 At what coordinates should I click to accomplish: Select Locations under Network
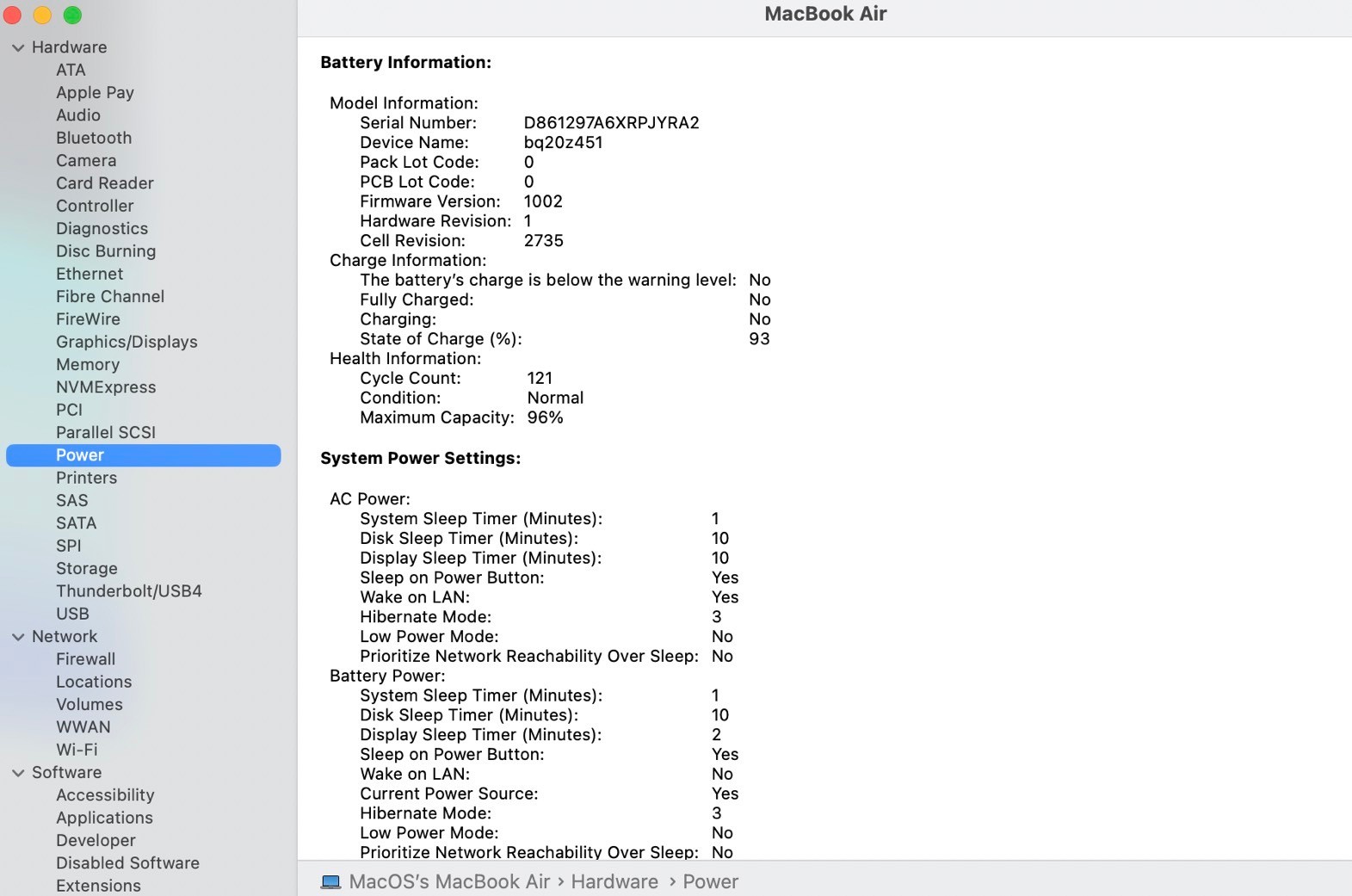[x=94, y=682]
